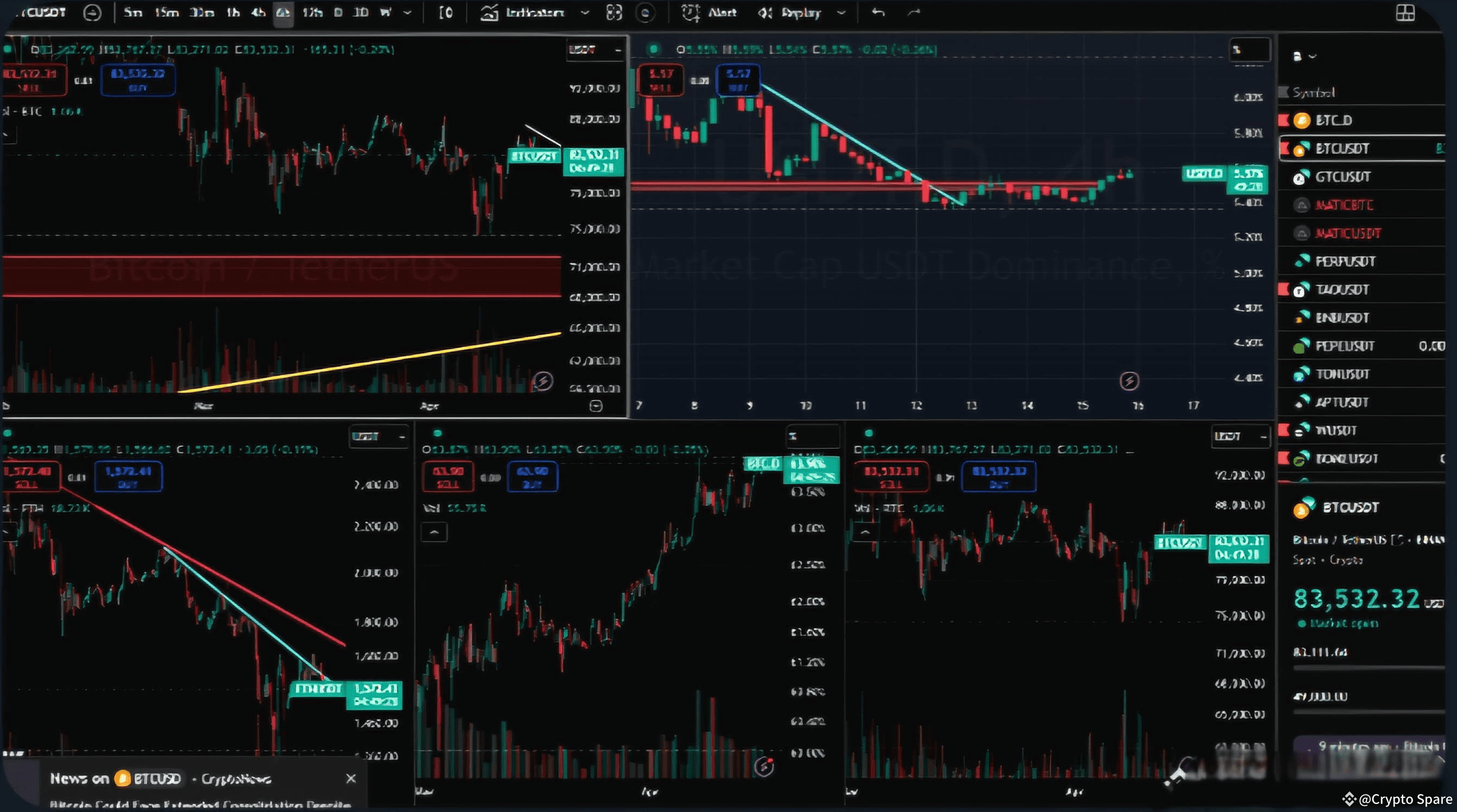Open the compare/add symbol plus icon
This screenshot has height=812, width=1457.
tap(92, 12)
